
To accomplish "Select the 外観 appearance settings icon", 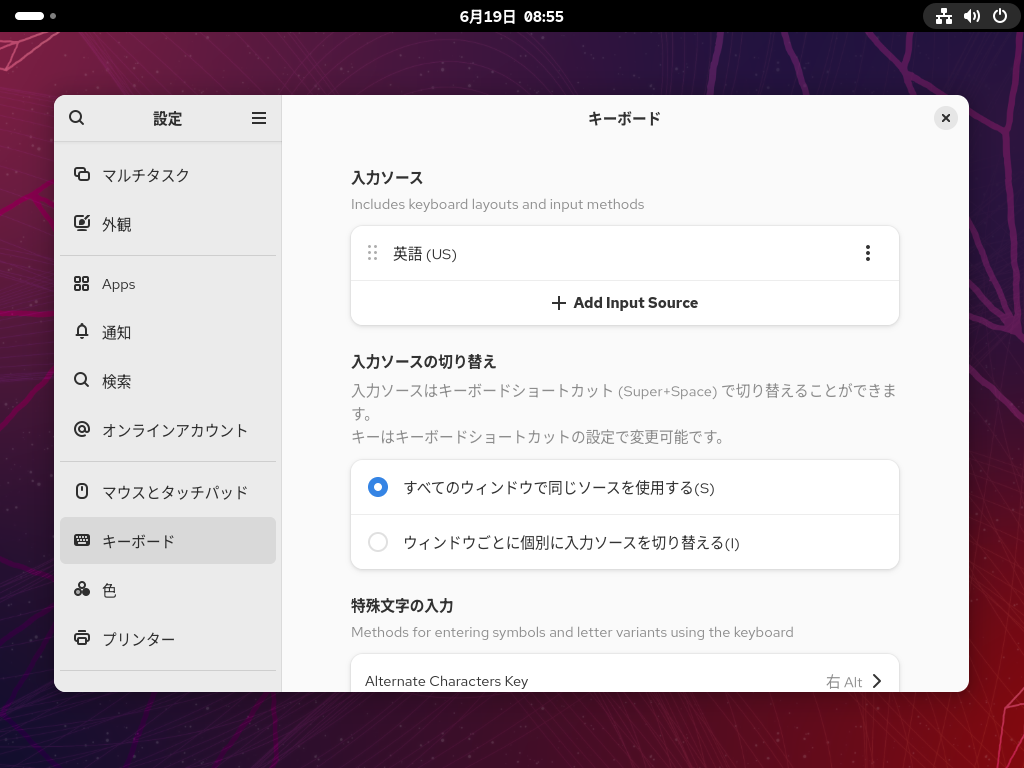I will [x=82, y=224].
